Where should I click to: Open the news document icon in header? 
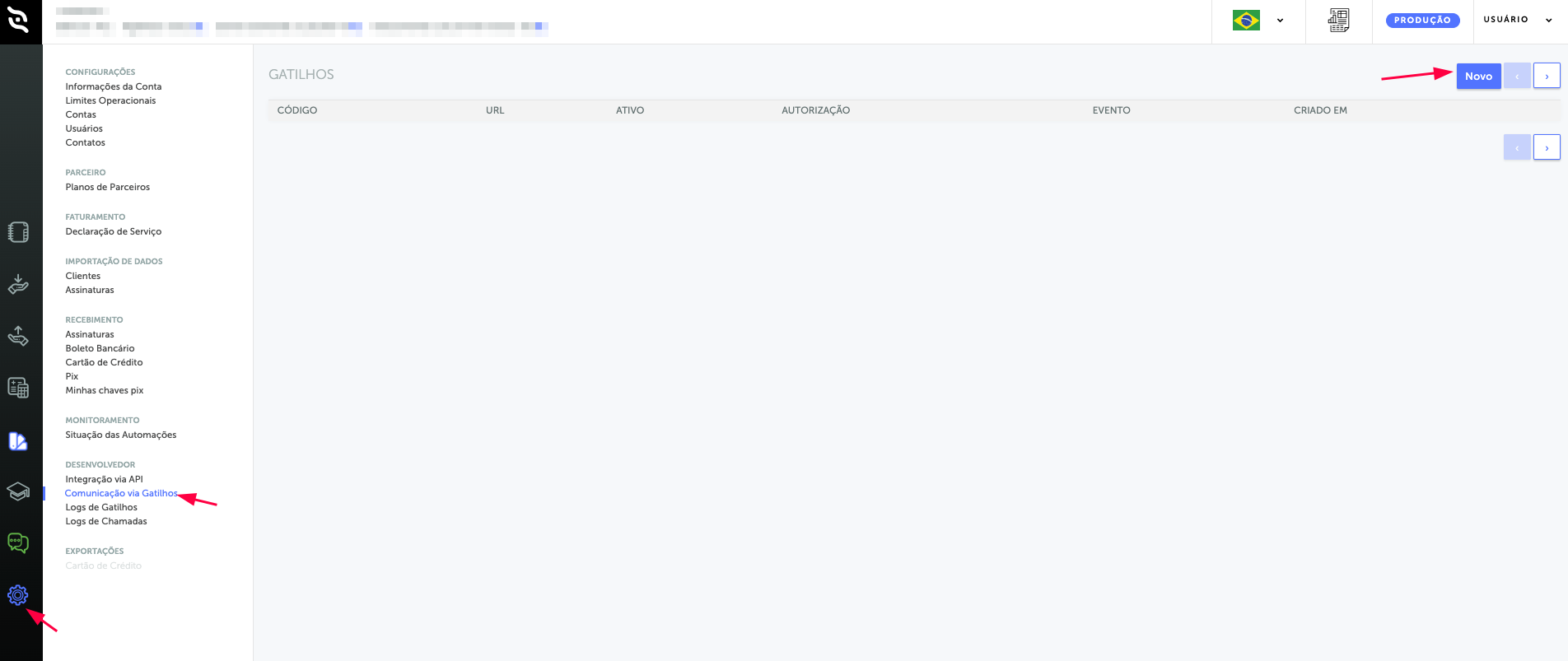[1339, 21]
